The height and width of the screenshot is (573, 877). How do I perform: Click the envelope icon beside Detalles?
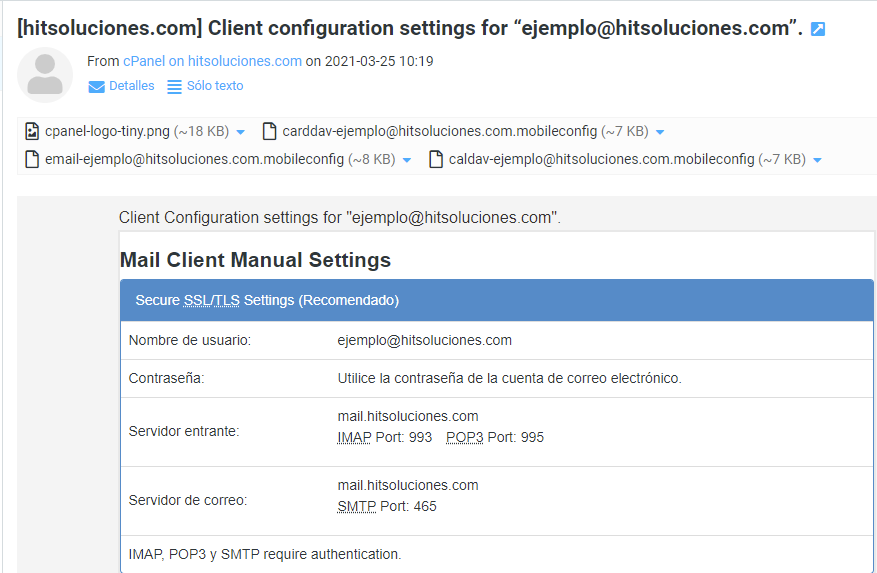97,87
